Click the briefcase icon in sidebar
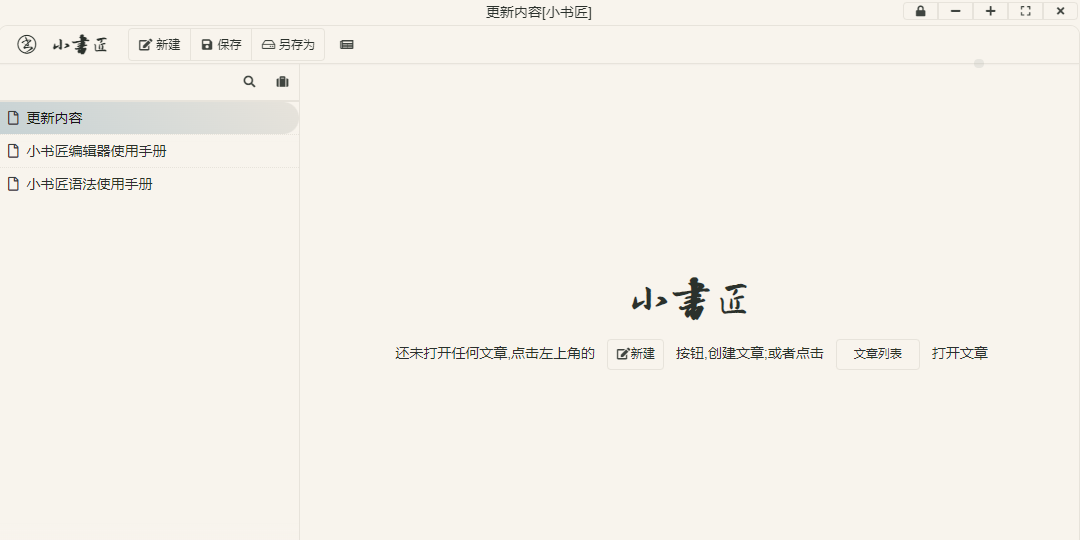The height and width of the screenshot is (540, 1080). coord(282,82)
